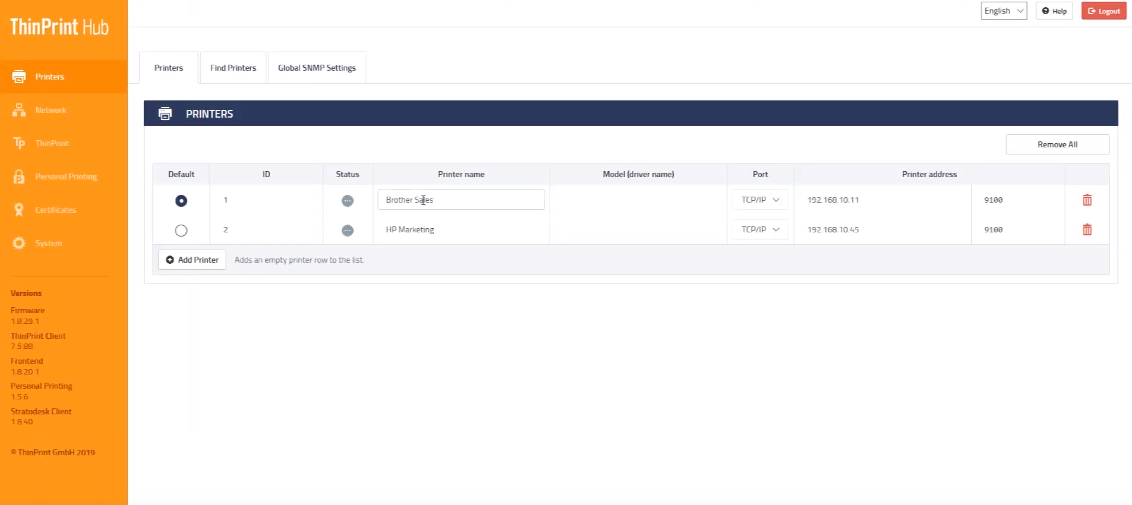
Task: Click the HP Marketing printer name
Action: [410, 229]
